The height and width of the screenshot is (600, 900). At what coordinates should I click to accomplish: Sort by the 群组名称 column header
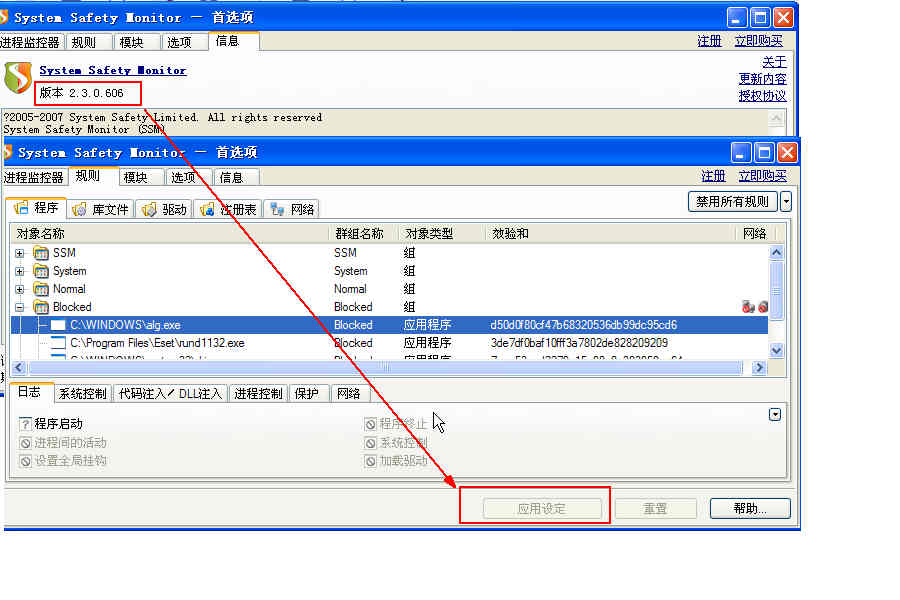tap(364, 234)
